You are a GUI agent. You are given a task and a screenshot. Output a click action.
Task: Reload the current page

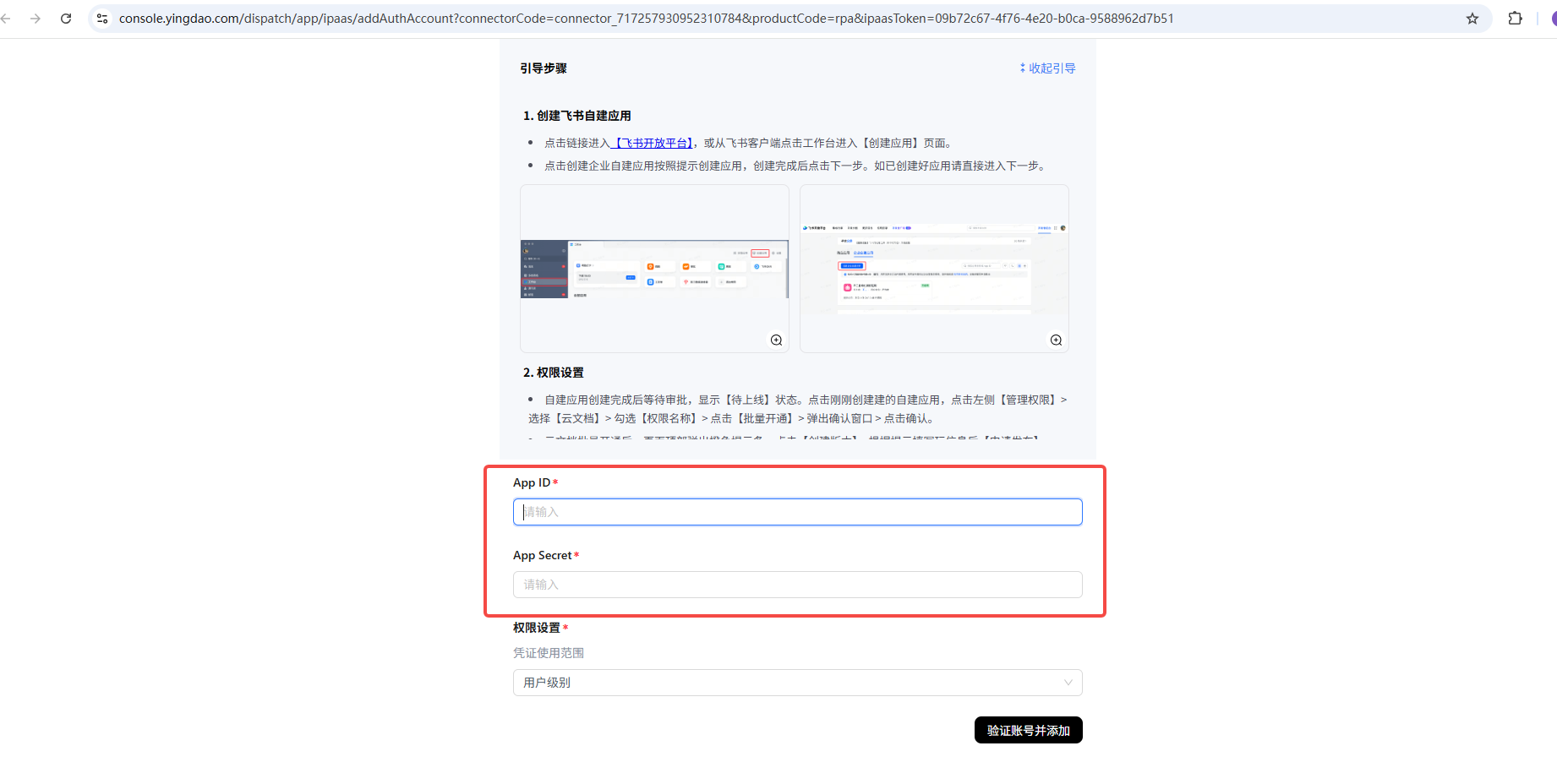66,19
